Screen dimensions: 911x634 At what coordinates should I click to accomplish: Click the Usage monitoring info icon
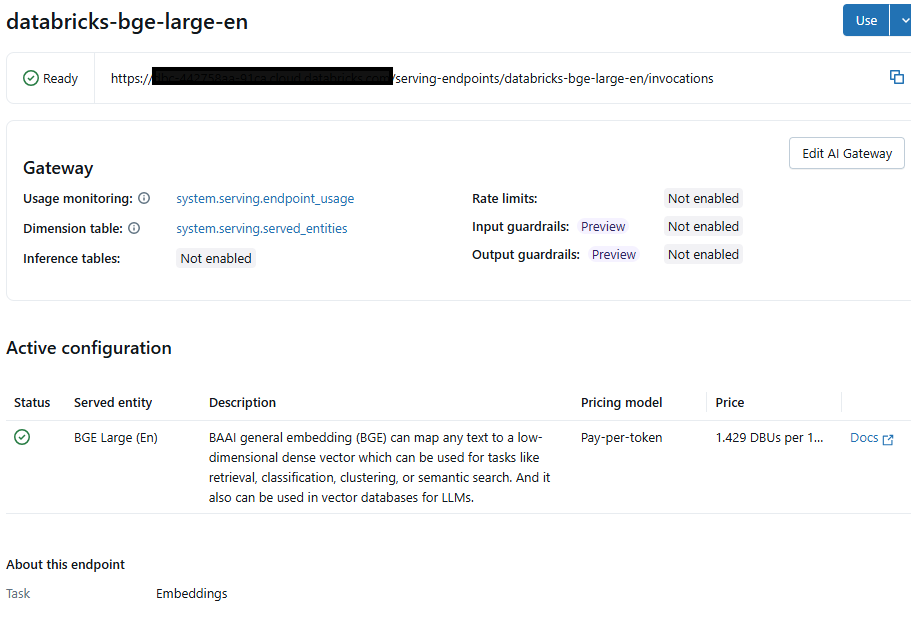click(144, 198)
